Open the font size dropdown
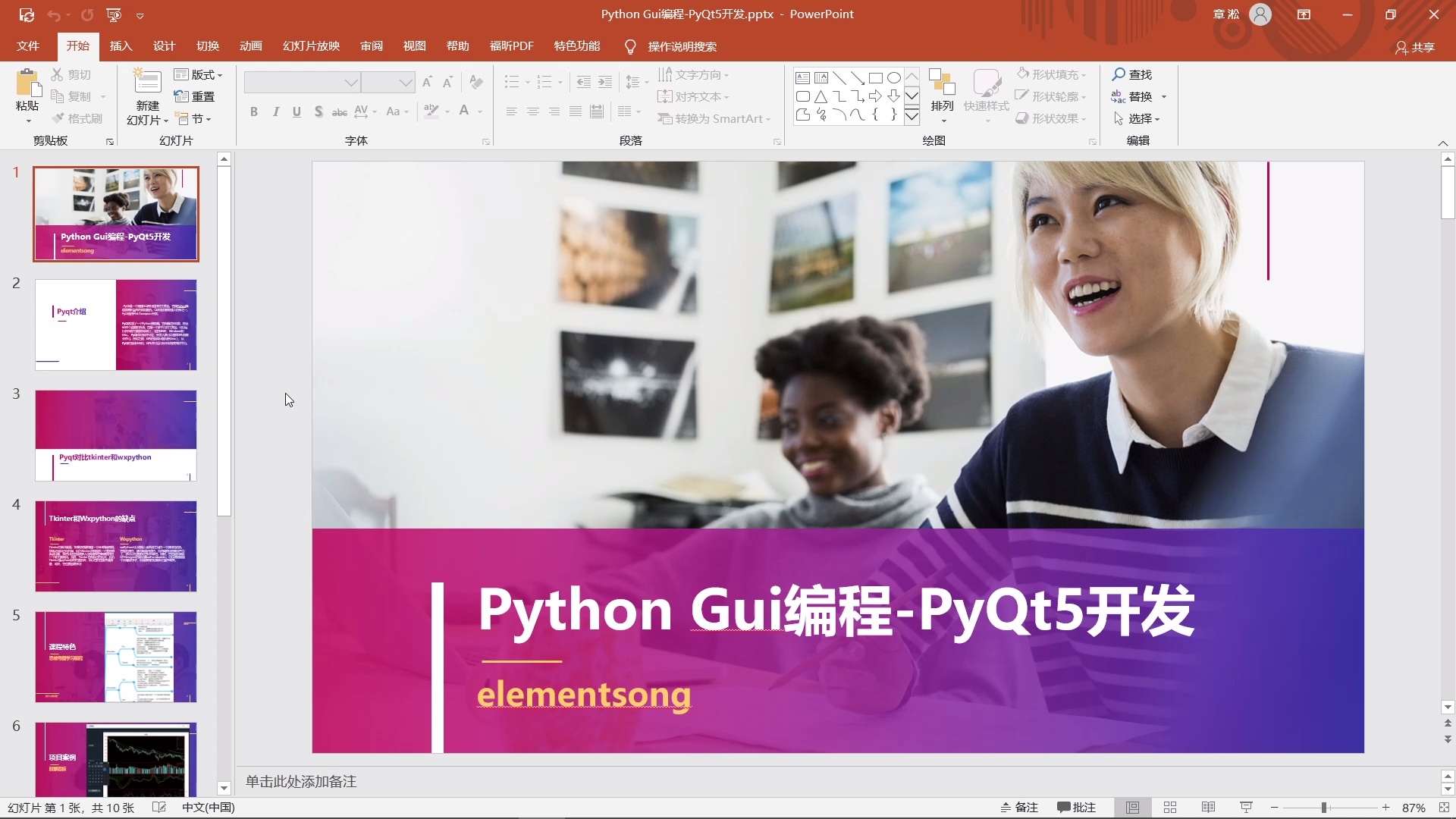 (407, 82)
